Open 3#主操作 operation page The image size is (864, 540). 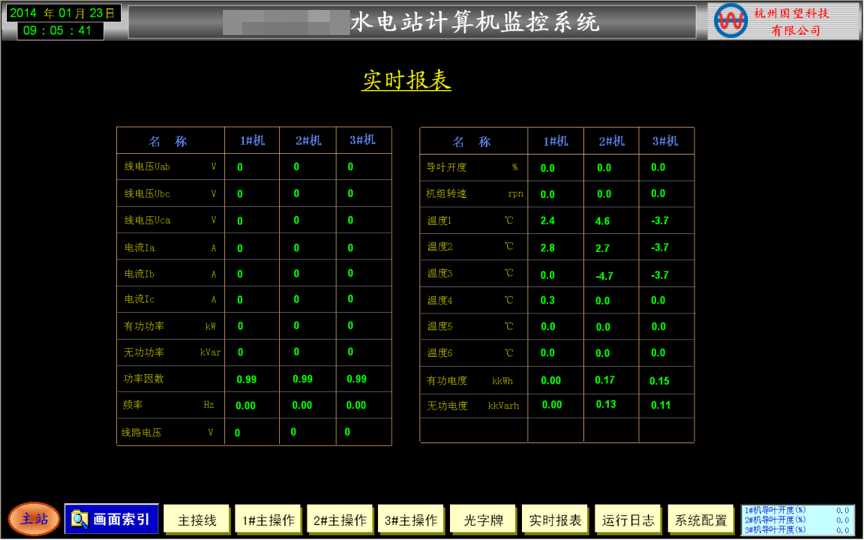(411, 520)
